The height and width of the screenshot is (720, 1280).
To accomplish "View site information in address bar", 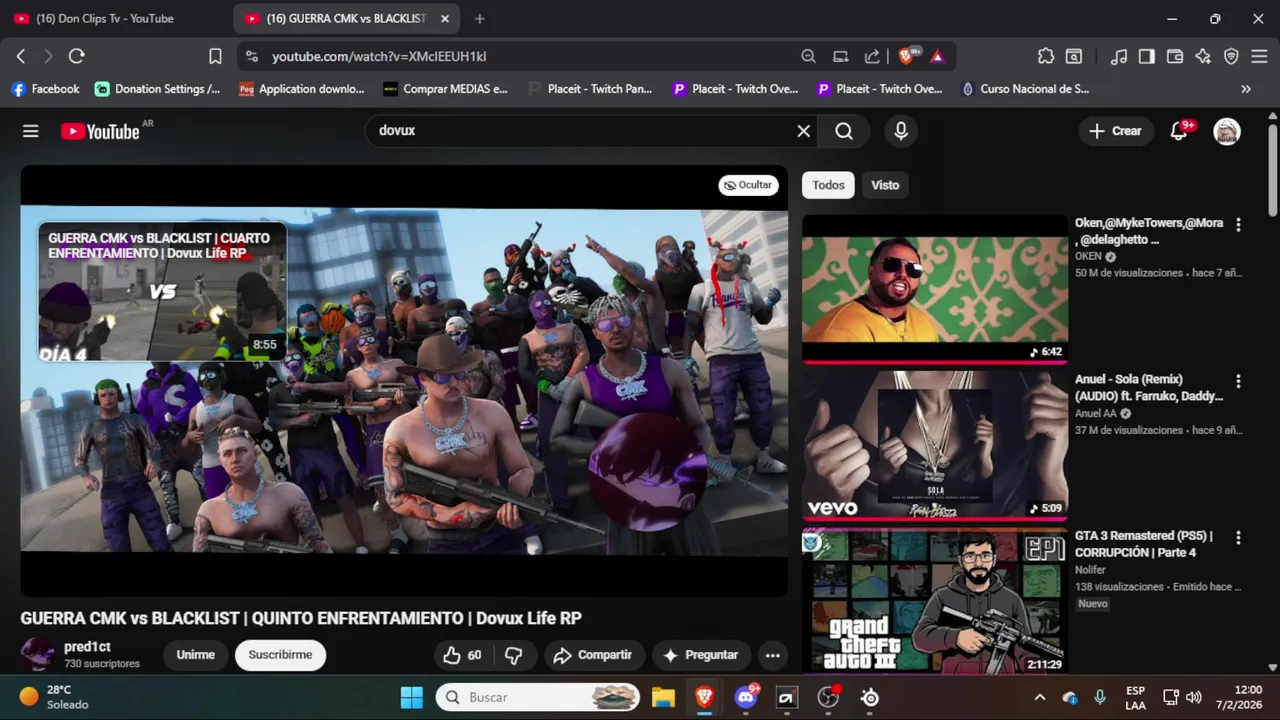I will click(x=251, y=56).
